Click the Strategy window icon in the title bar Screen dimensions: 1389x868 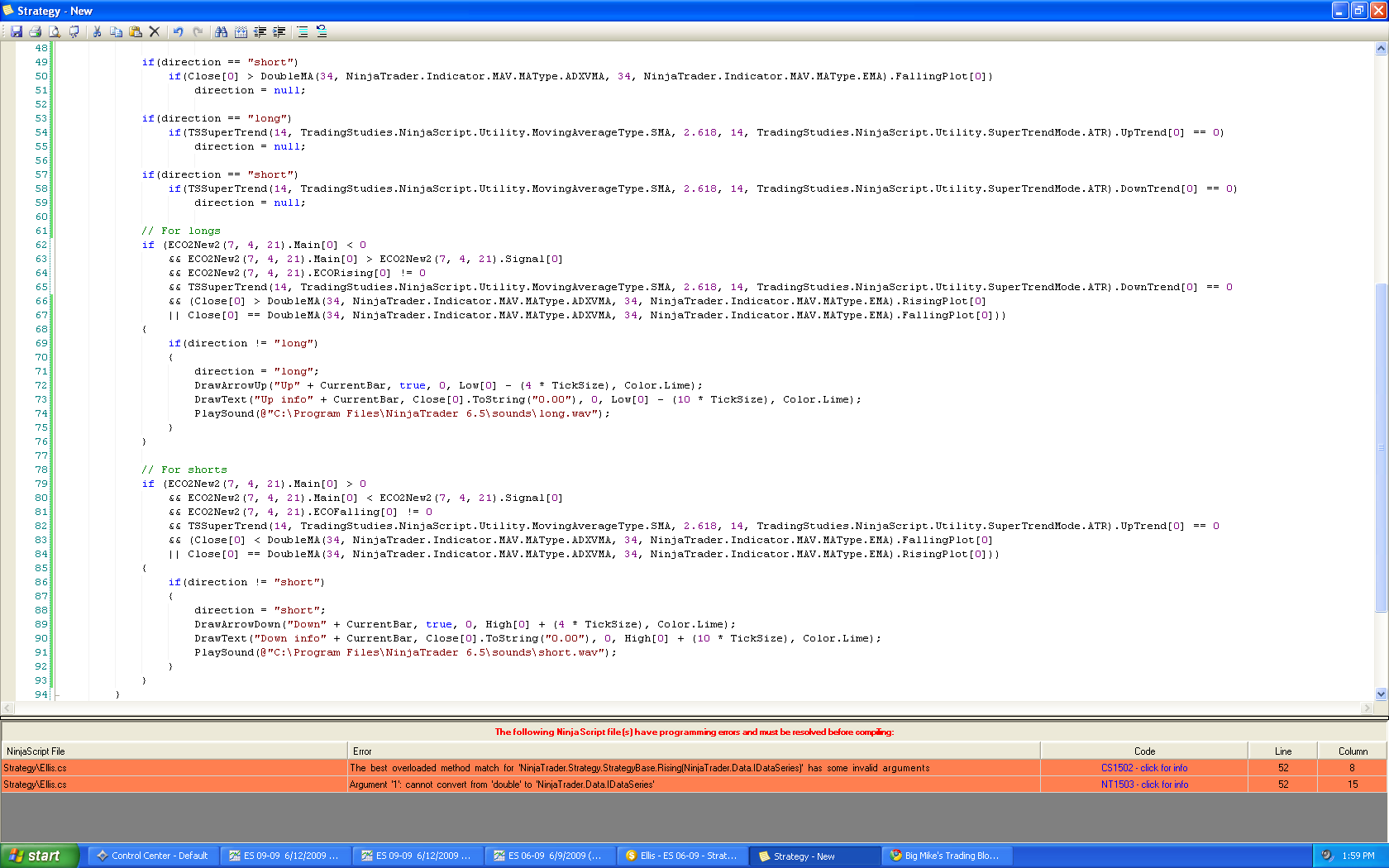pyautogui.click(x=8, y=11)
